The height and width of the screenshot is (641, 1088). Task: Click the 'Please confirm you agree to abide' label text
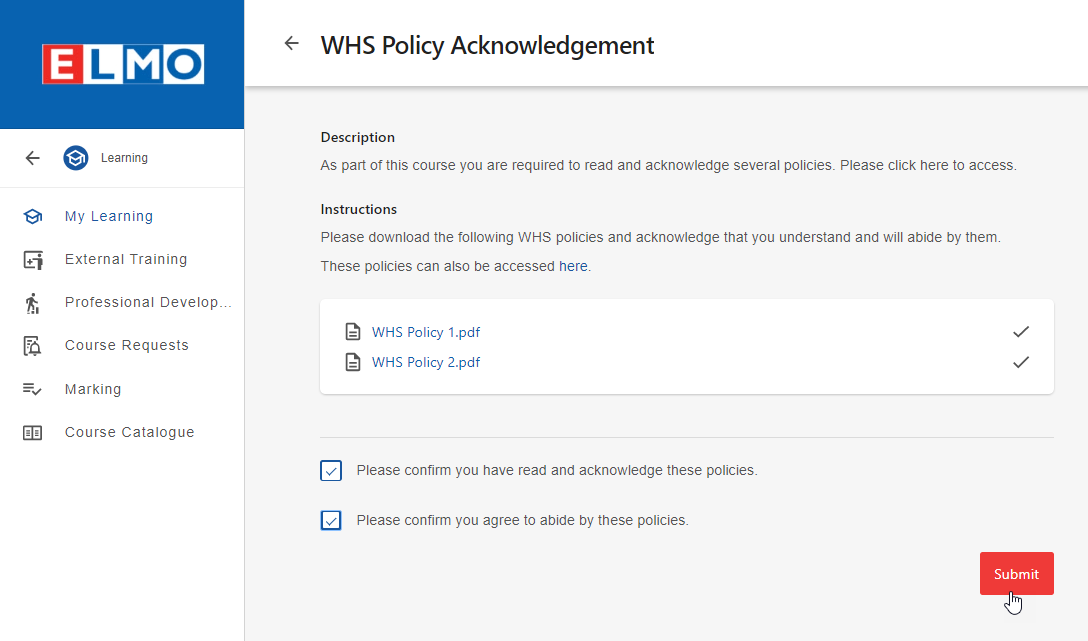pyautogui.click(x=522, y=520)
